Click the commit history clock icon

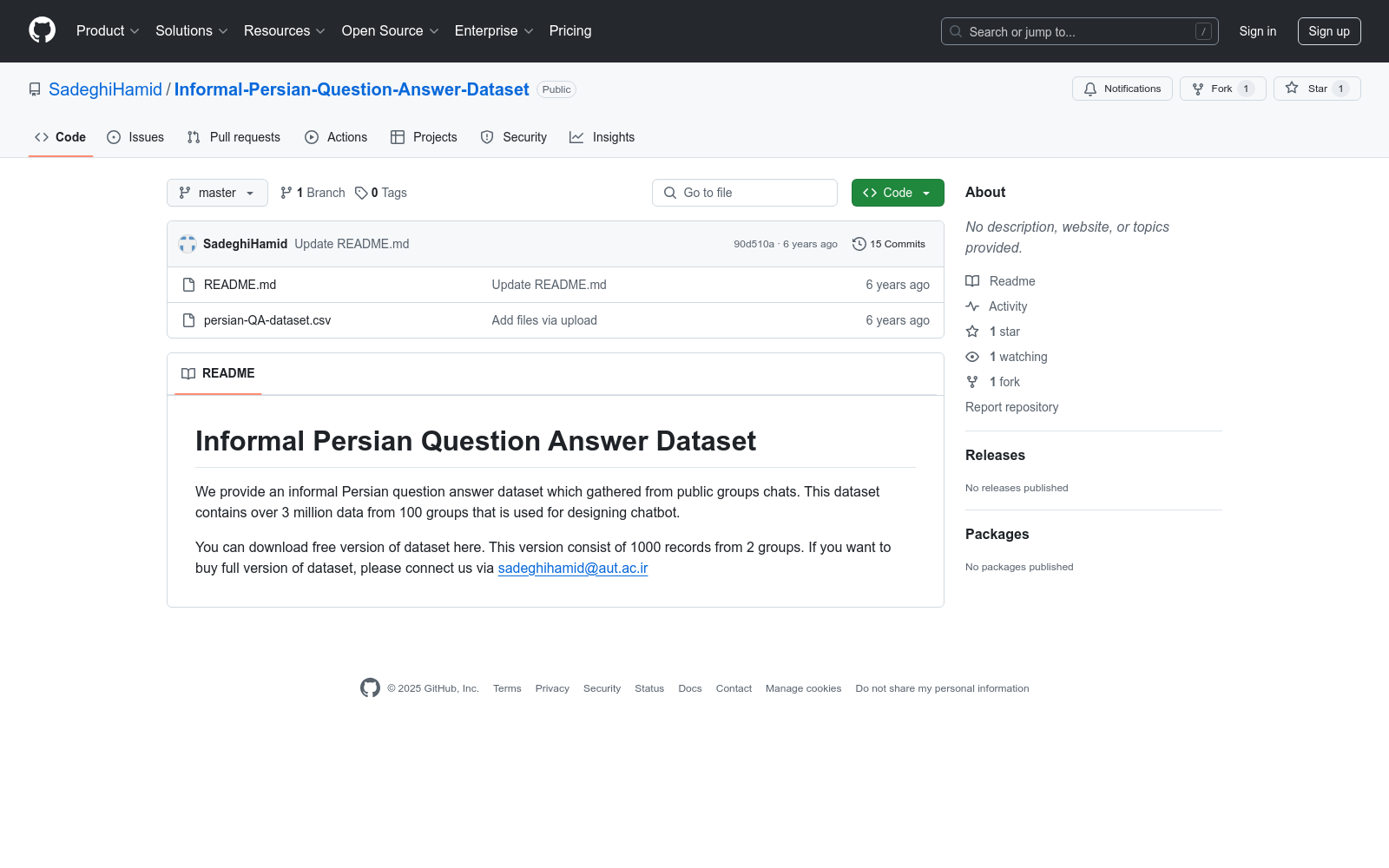(859, 244)
